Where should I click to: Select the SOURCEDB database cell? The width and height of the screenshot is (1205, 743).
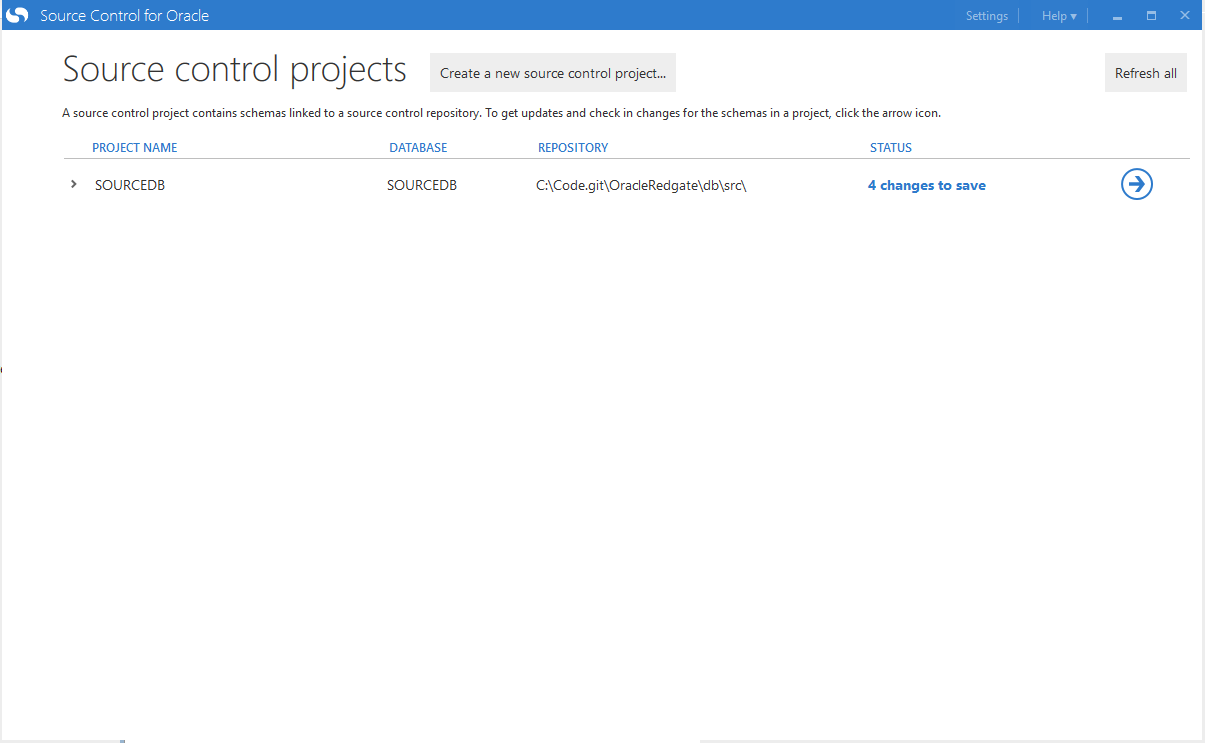pyautogui.click(x=421, y=186)
